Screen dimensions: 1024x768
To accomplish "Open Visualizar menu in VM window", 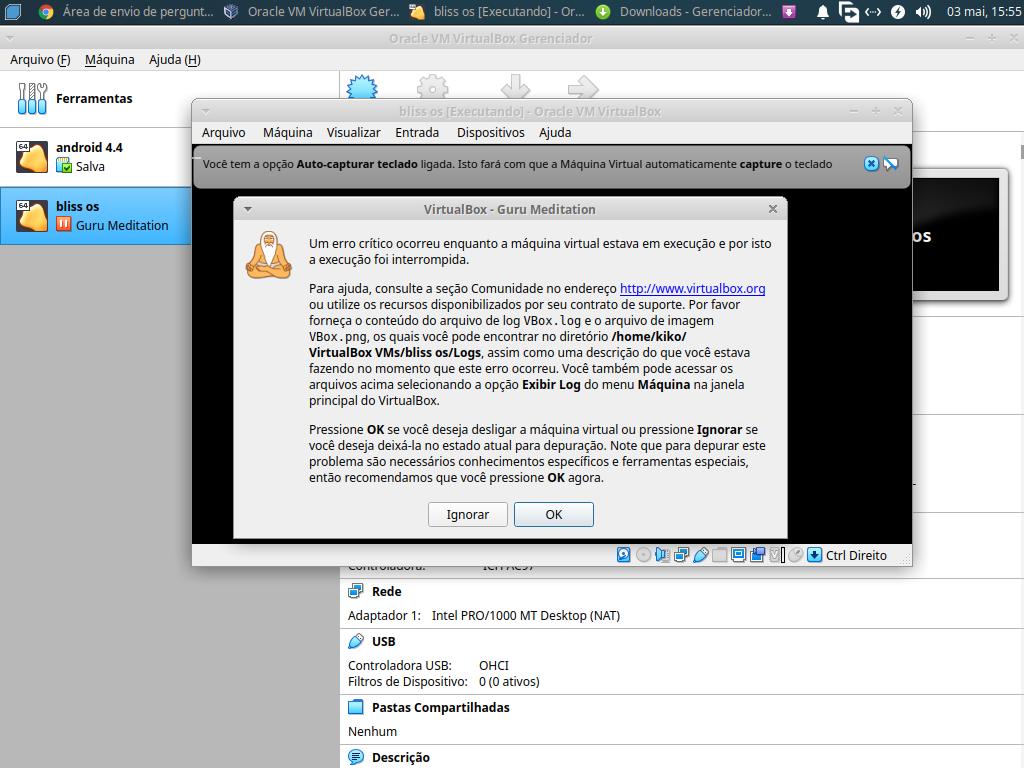I will coord(353,133).
